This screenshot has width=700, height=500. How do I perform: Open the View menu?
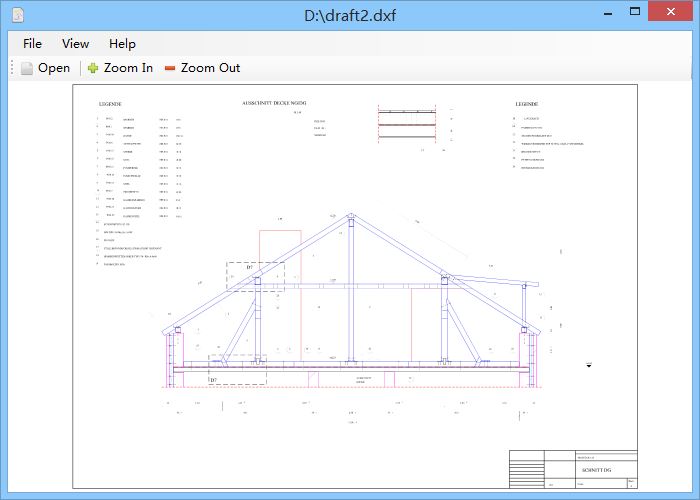pos(75,43)
